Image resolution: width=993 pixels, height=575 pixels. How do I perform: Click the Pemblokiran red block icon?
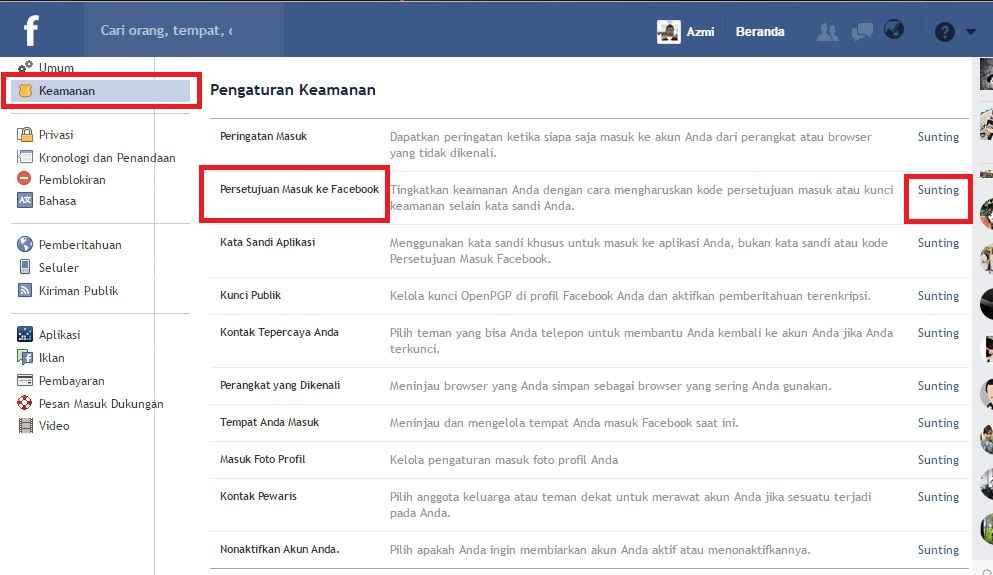(24, 179)
